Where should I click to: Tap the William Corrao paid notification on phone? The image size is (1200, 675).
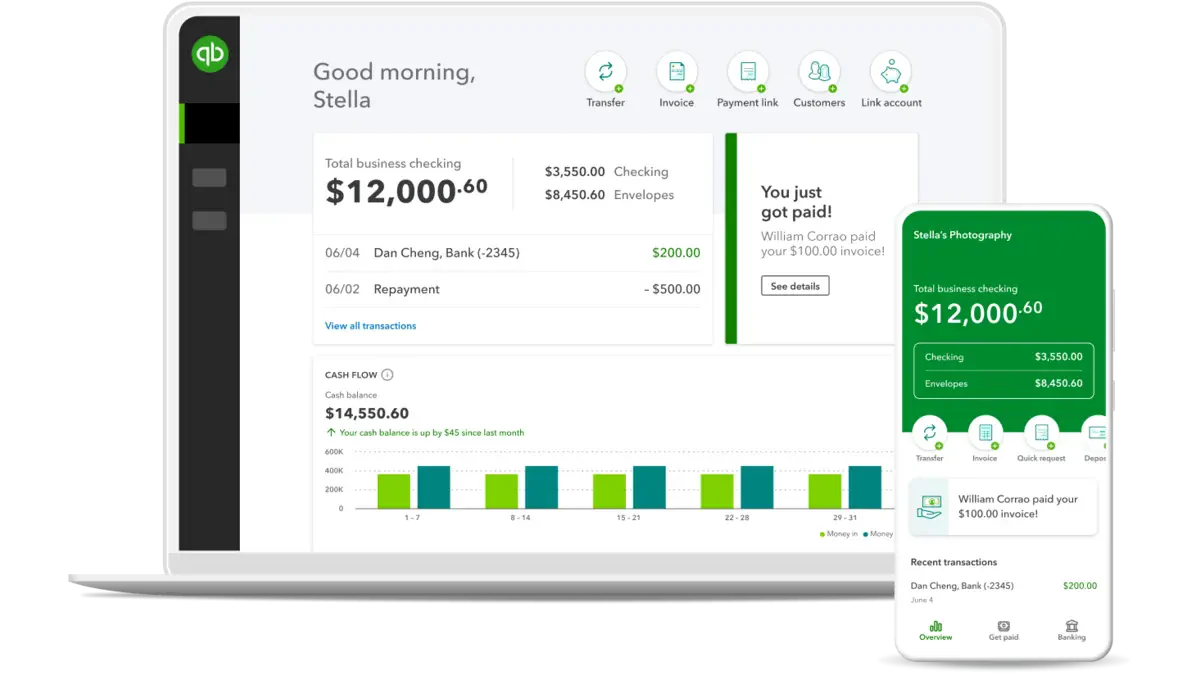[1003, 506]
